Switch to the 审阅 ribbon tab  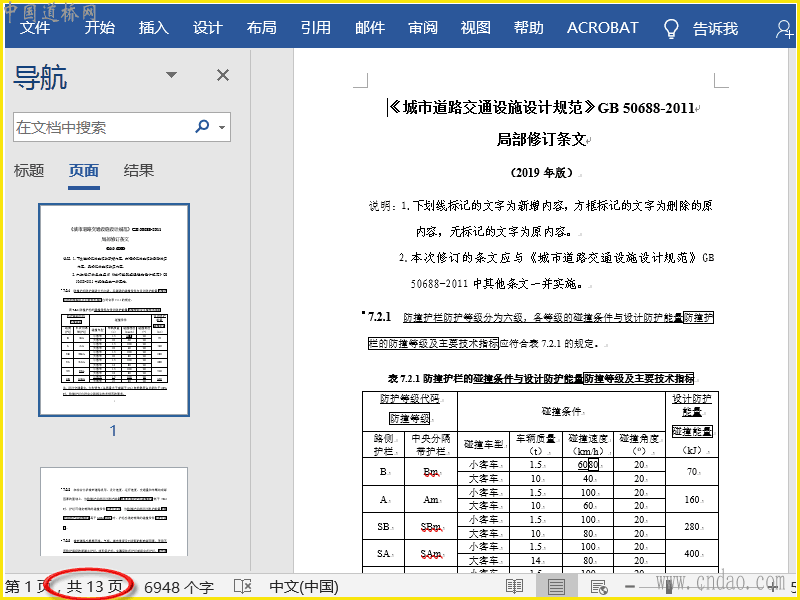pyautogui.click(x=423, y=28)
